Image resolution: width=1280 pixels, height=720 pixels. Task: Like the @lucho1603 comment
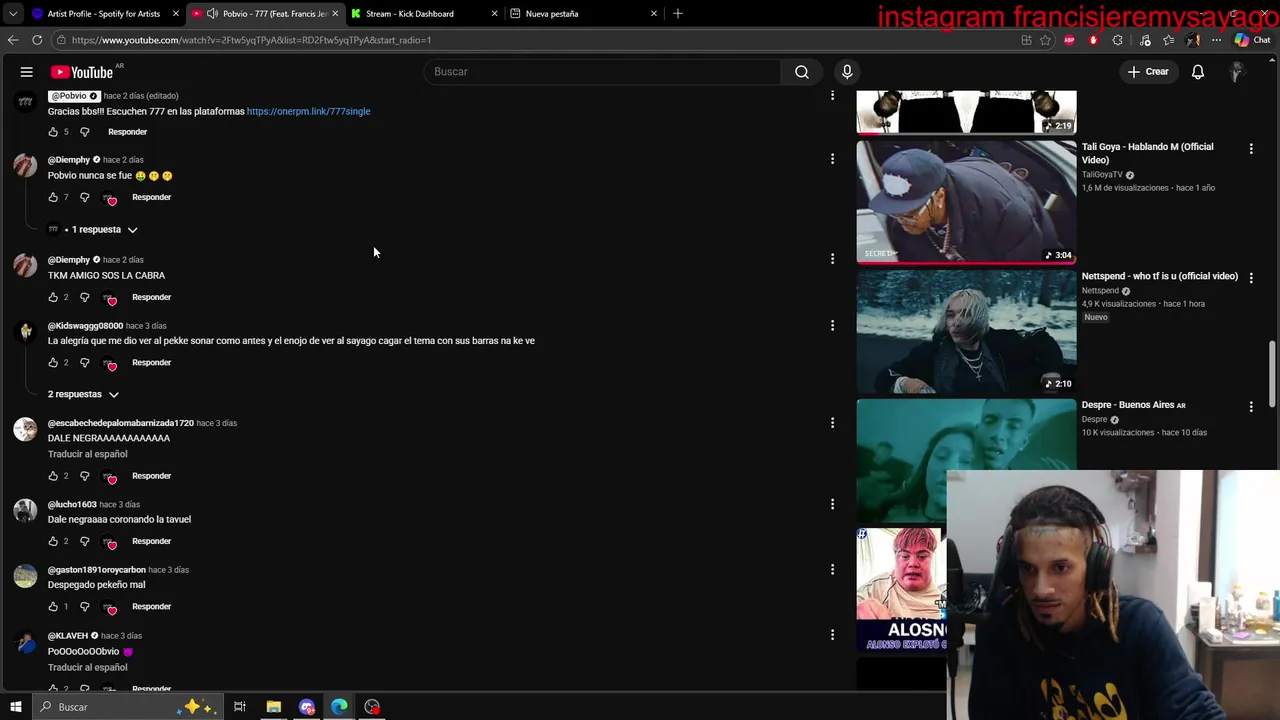tap(53, 541)
